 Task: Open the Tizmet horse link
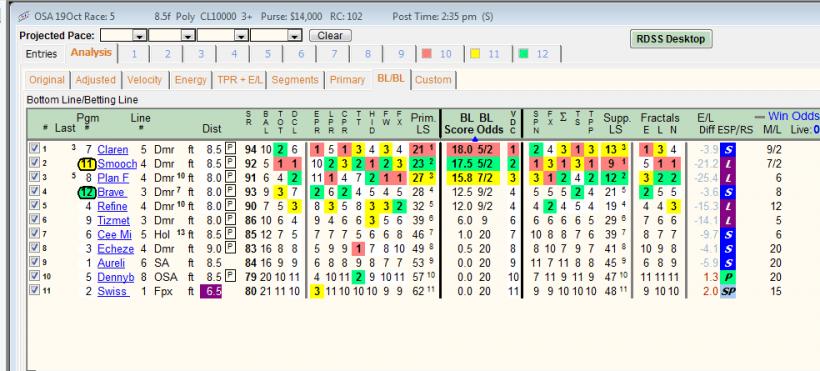click(x=113, y=220)
